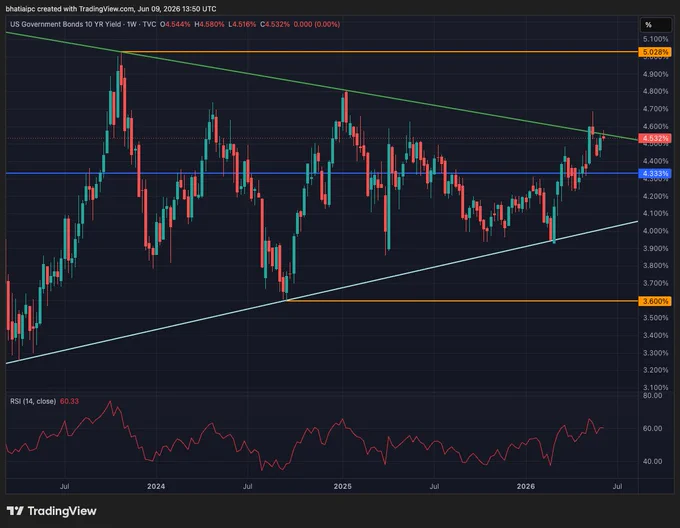
Task: Click the 2026 label on time axis
Action: click(526, 486)
